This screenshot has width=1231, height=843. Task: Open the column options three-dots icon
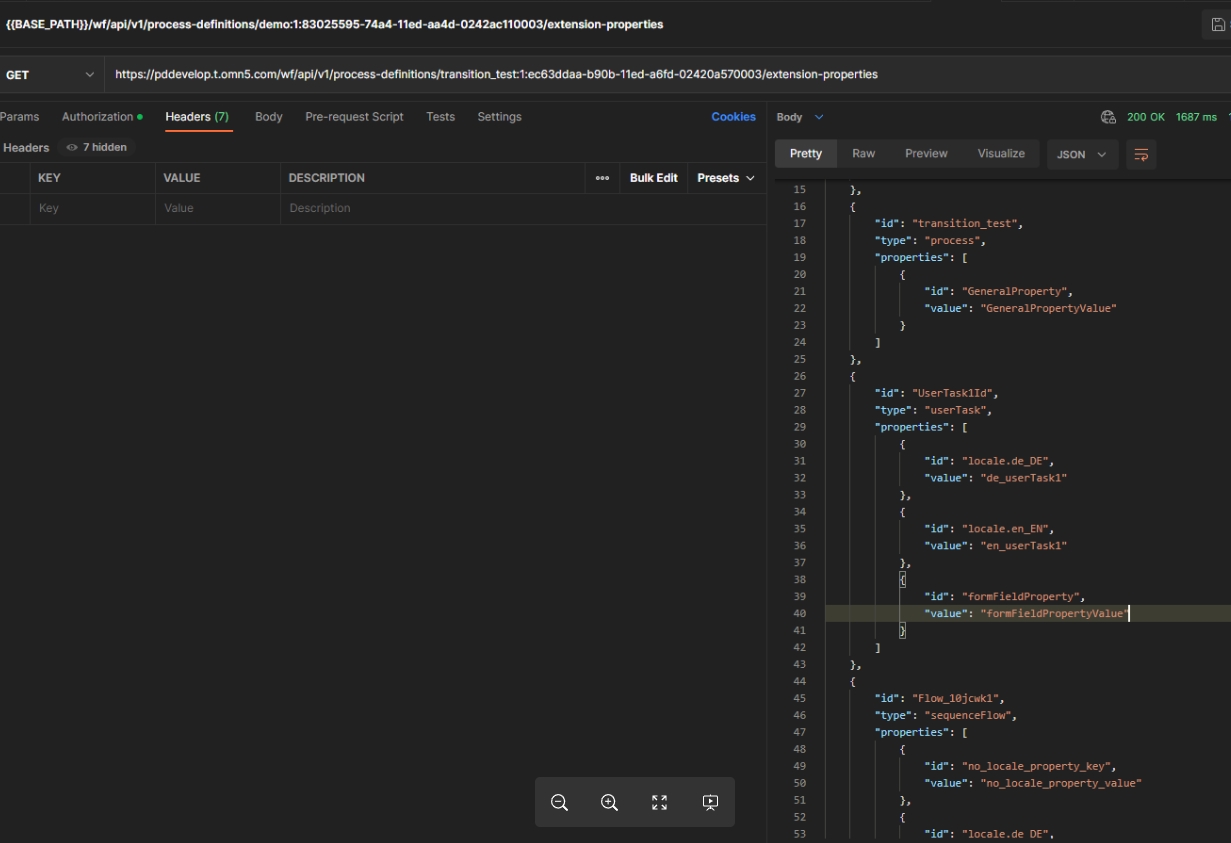[602, 178]
